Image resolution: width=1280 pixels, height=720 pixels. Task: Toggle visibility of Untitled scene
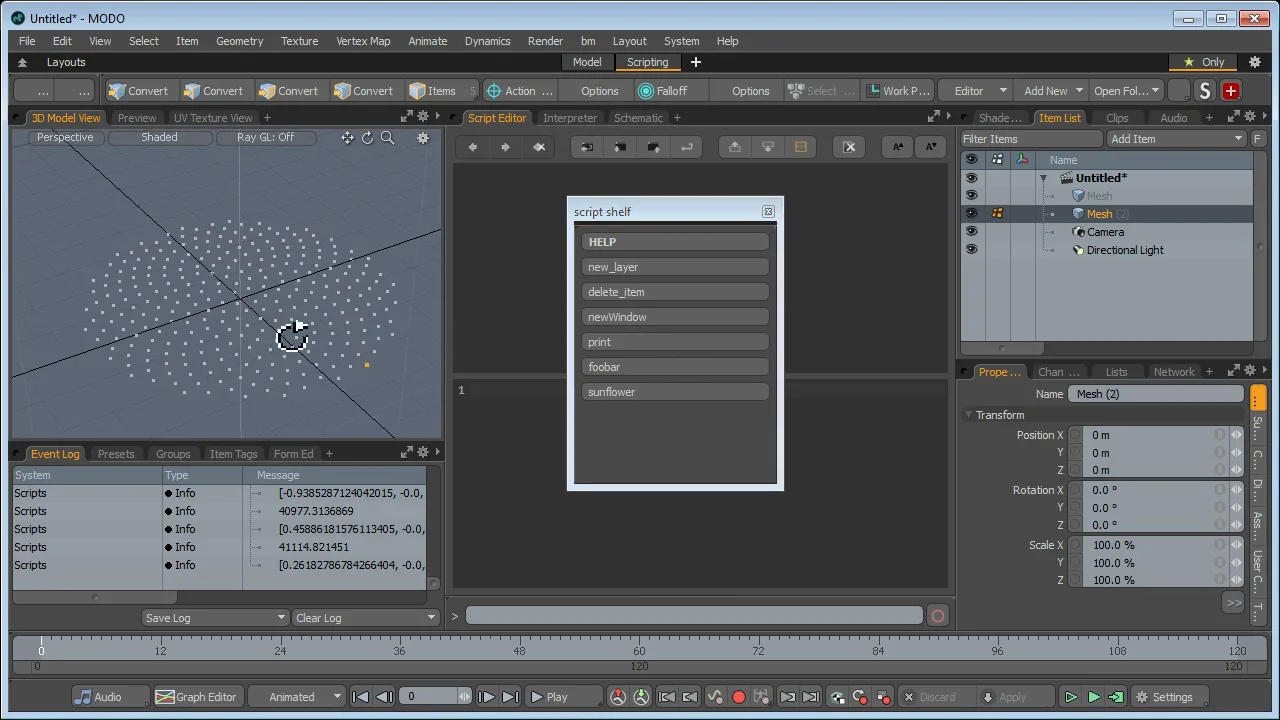point(971,178)
